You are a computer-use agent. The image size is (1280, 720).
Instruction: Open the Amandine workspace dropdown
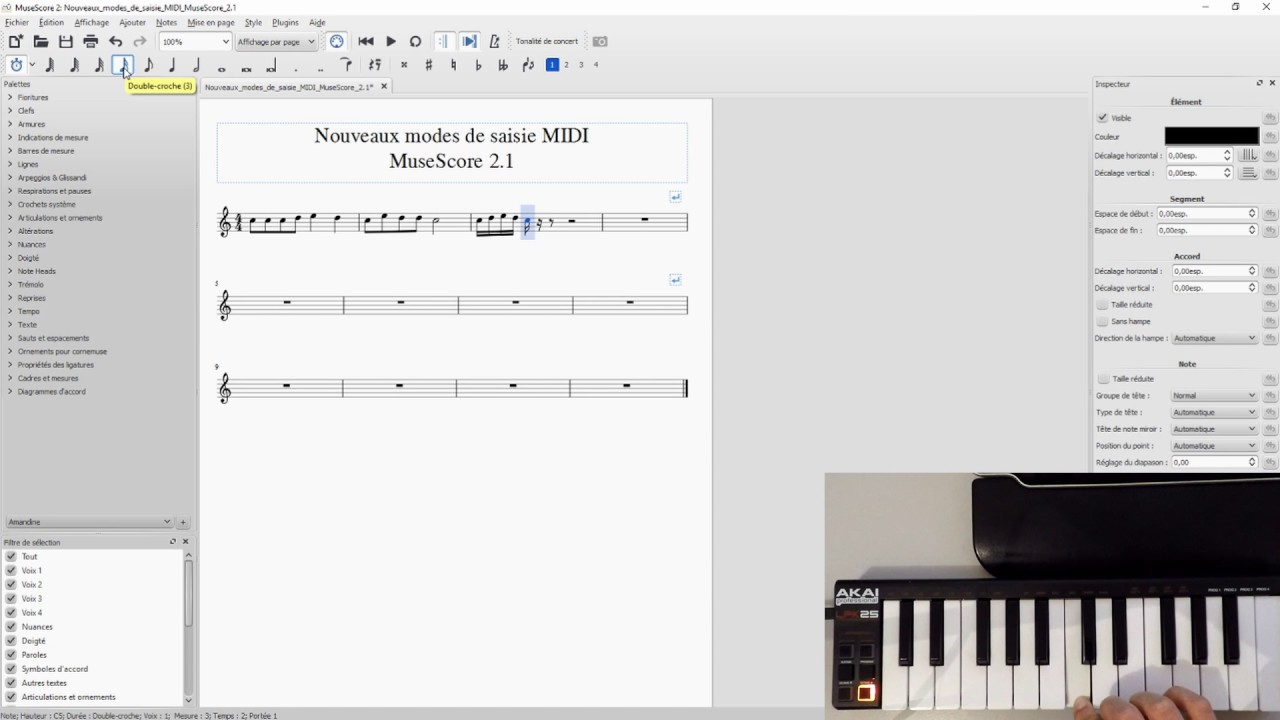pos(88,522)
